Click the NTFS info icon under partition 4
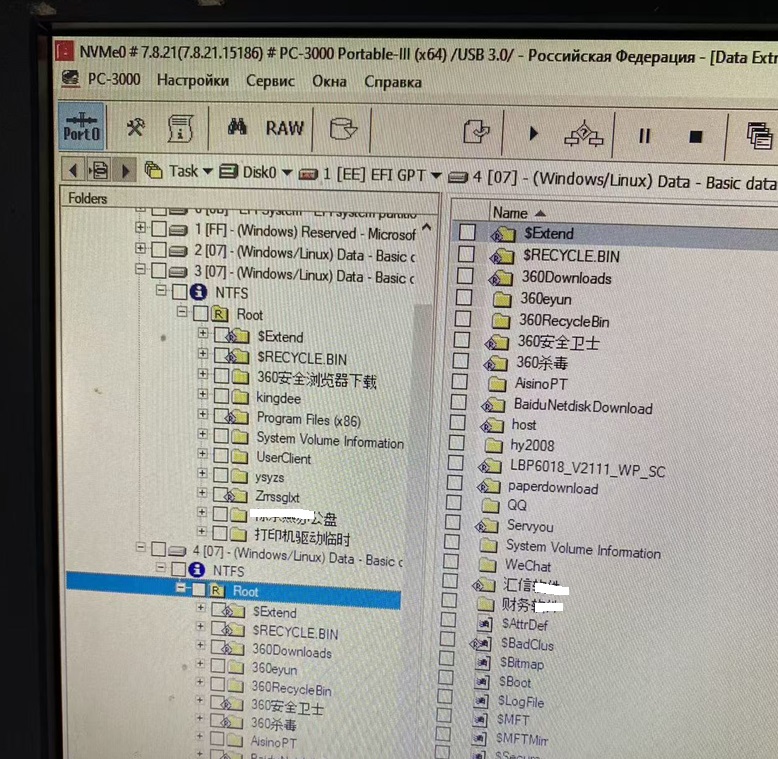This screenshot has height=759, width=778. (x=196, y=569)
